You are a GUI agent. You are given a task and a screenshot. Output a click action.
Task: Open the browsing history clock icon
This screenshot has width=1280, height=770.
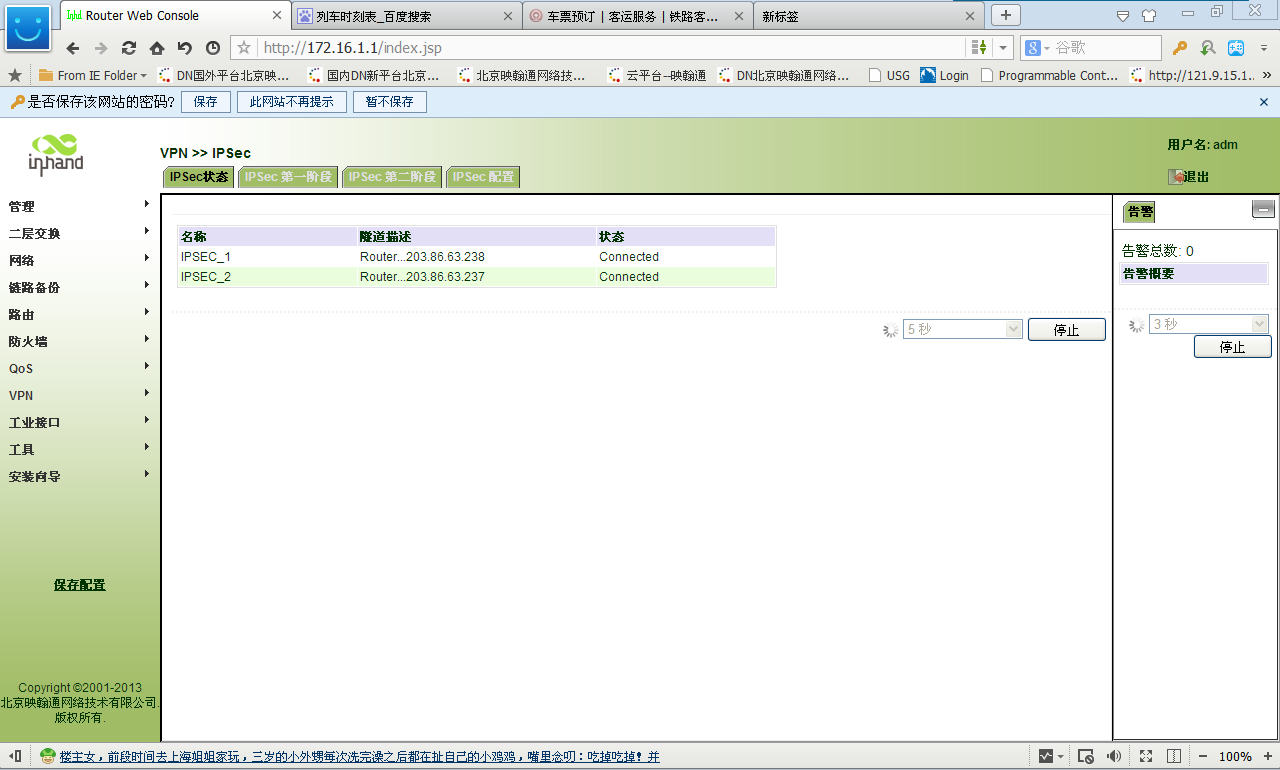pos(213,48)
